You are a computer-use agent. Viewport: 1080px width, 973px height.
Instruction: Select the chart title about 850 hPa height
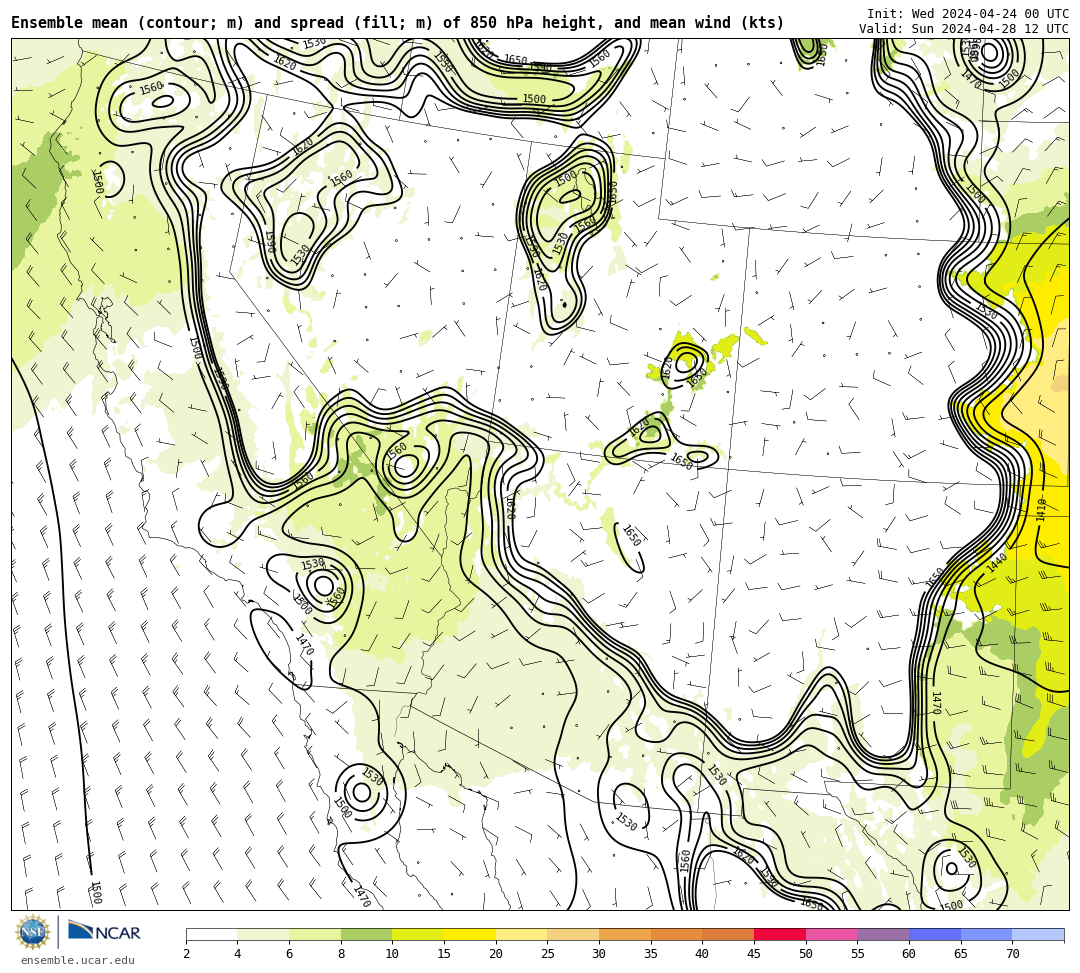[397, 23]
